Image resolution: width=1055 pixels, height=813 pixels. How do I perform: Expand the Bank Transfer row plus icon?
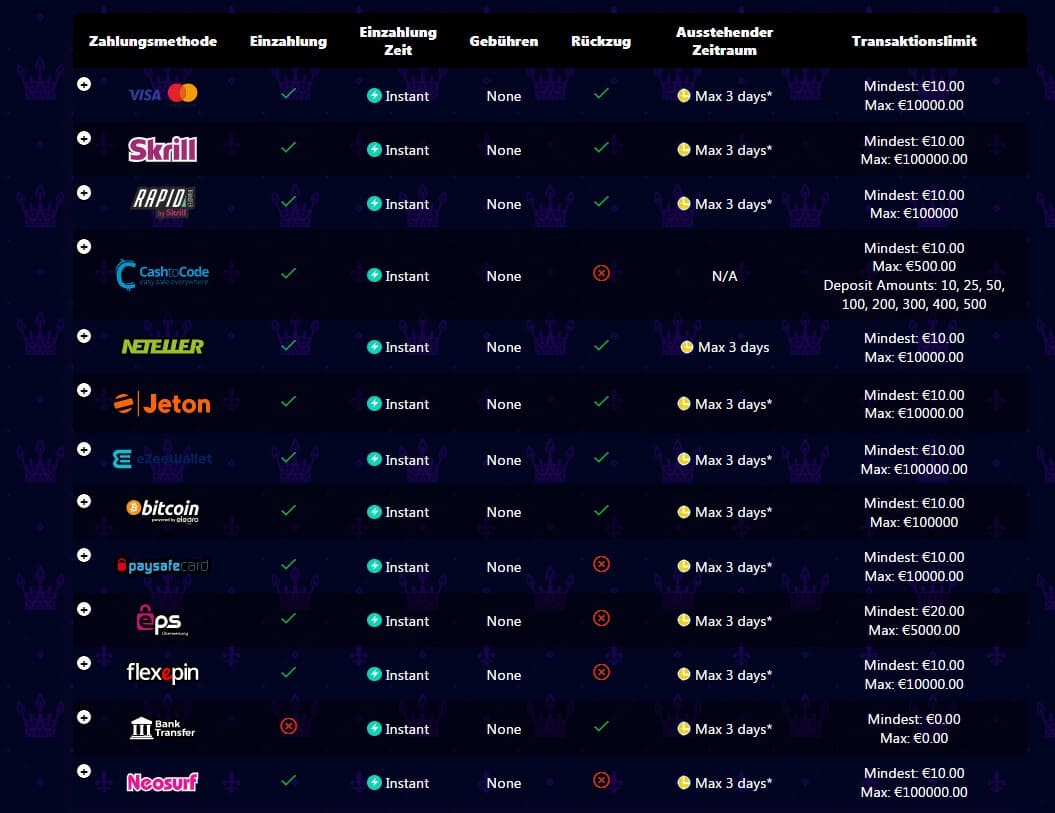coord(84,717)
